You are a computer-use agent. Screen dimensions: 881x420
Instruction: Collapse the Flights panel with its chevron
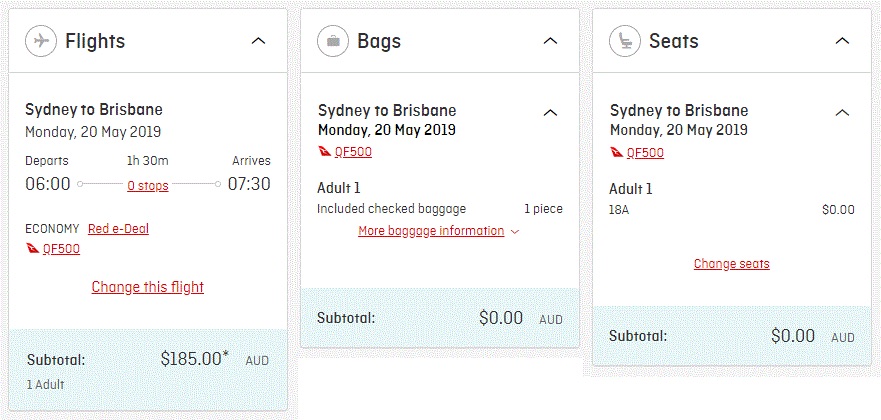click(258, 41)
